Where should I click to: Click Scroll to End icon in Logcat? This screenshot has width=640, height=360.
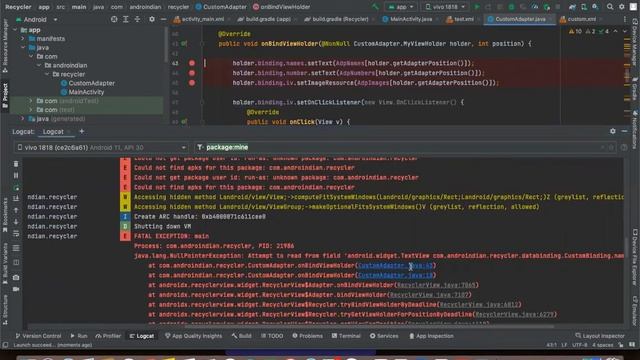click(x=16, y=198)
